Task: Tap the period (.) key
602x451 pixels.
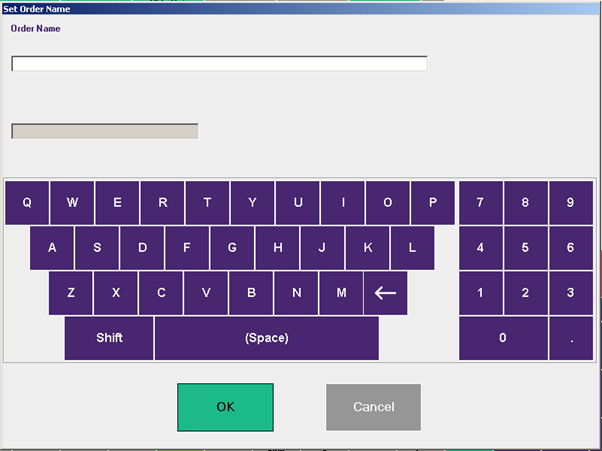Action: tap(571, 338)
